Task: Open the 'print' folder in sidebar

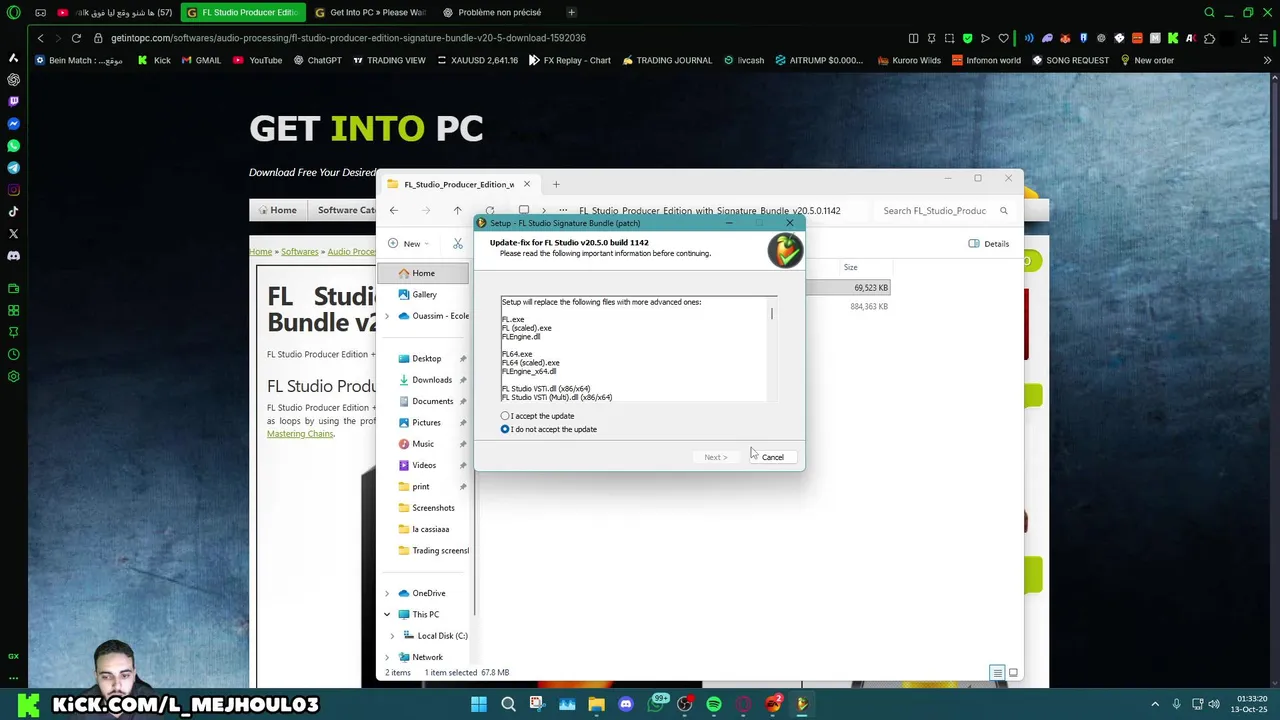Action: tap(420, 487)
